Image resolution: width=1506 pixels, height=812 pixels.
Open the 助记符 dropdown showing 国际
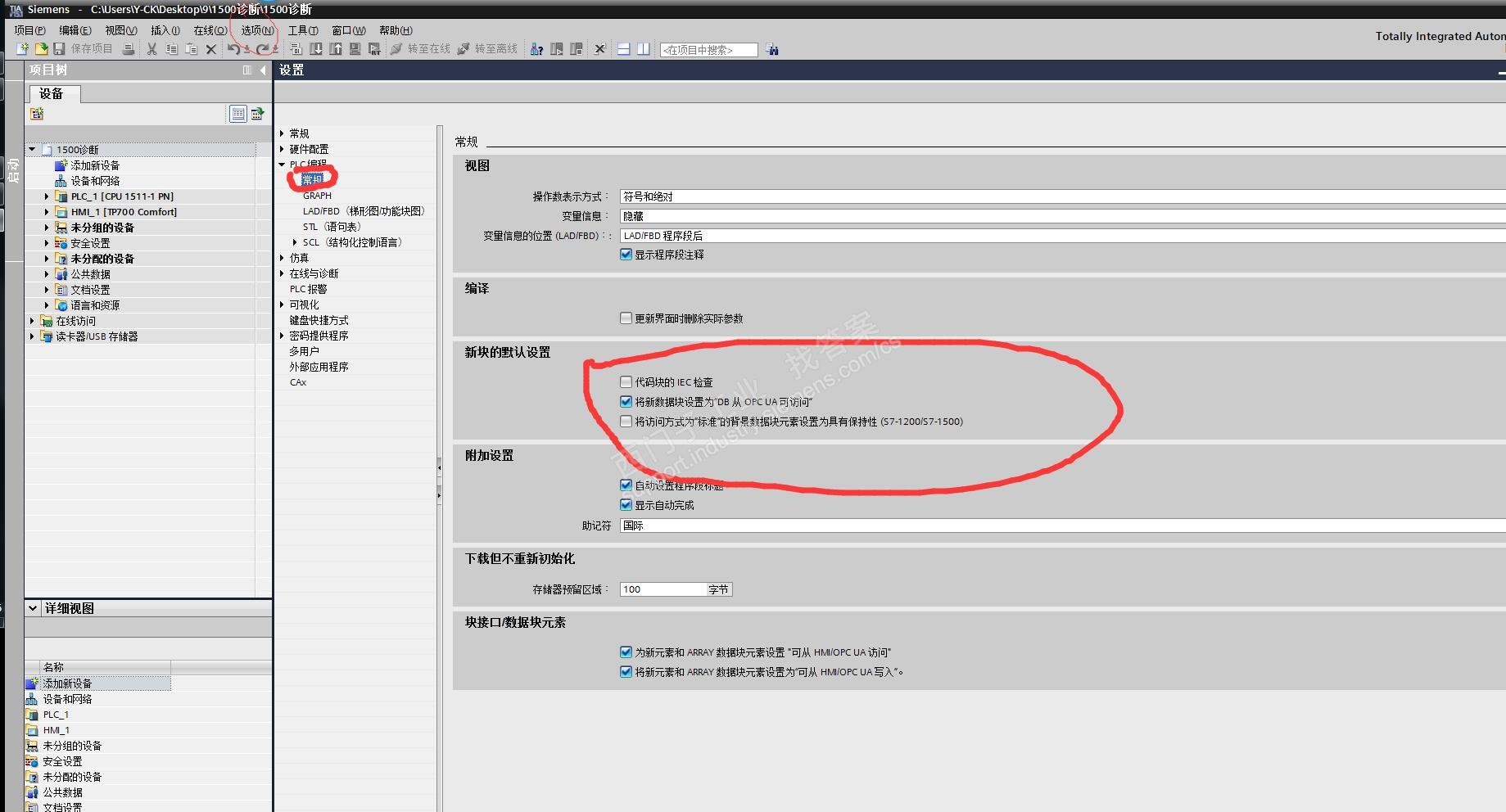[1062, 526]
